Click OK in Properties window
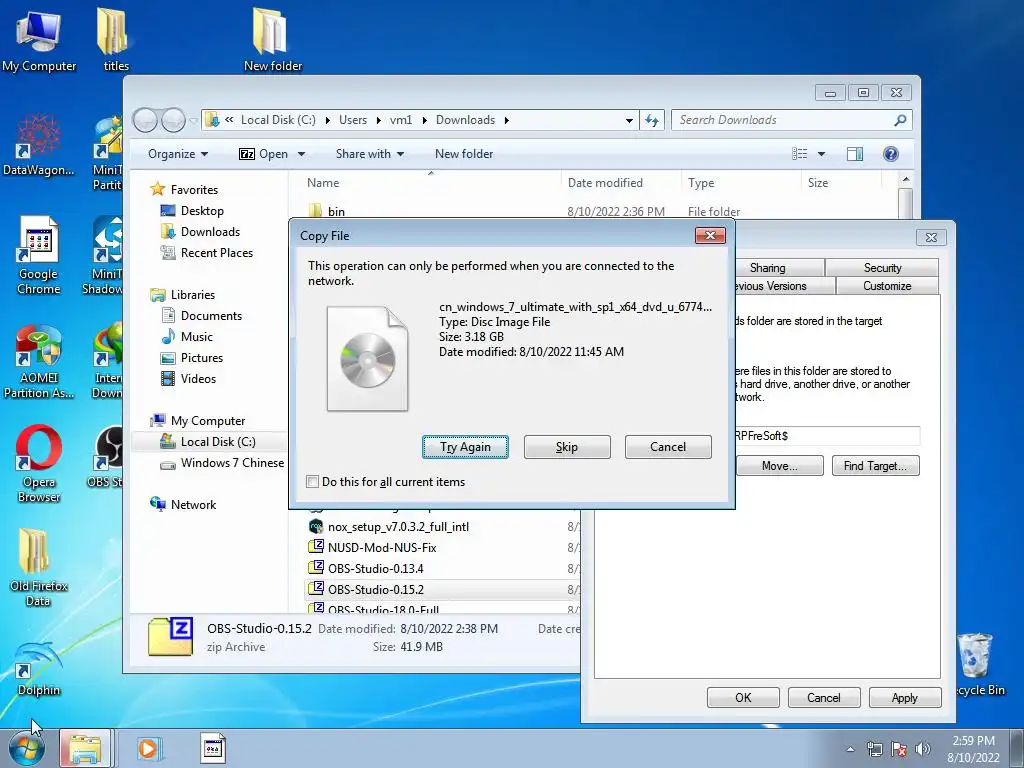The width and height of the screenshot is (1024, 768). [743, 697]
